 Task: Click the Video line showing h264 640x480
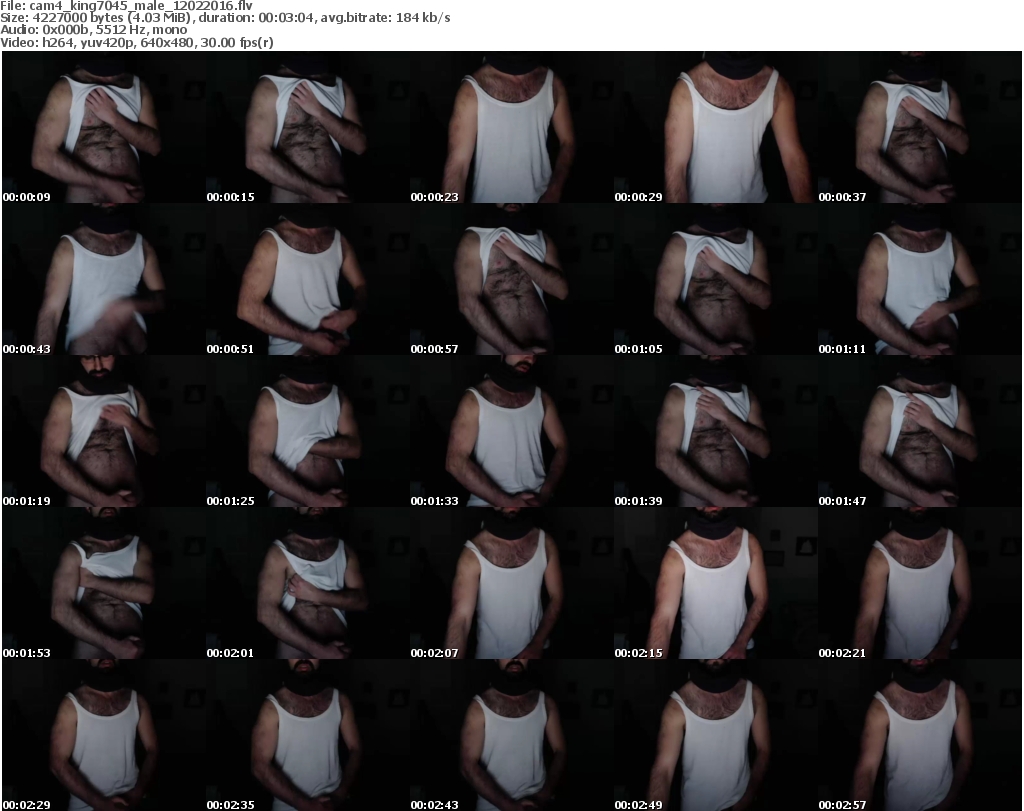click(136, 42)
